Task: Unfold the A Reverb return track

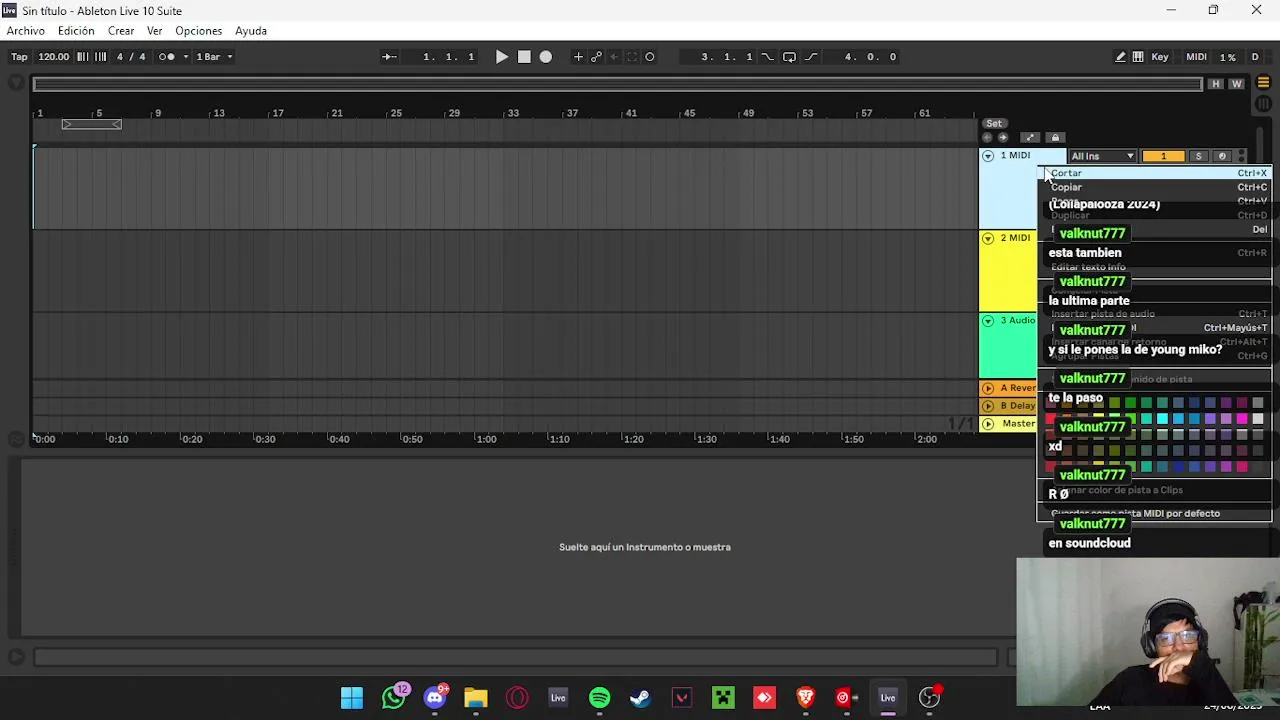Action: 988,388
